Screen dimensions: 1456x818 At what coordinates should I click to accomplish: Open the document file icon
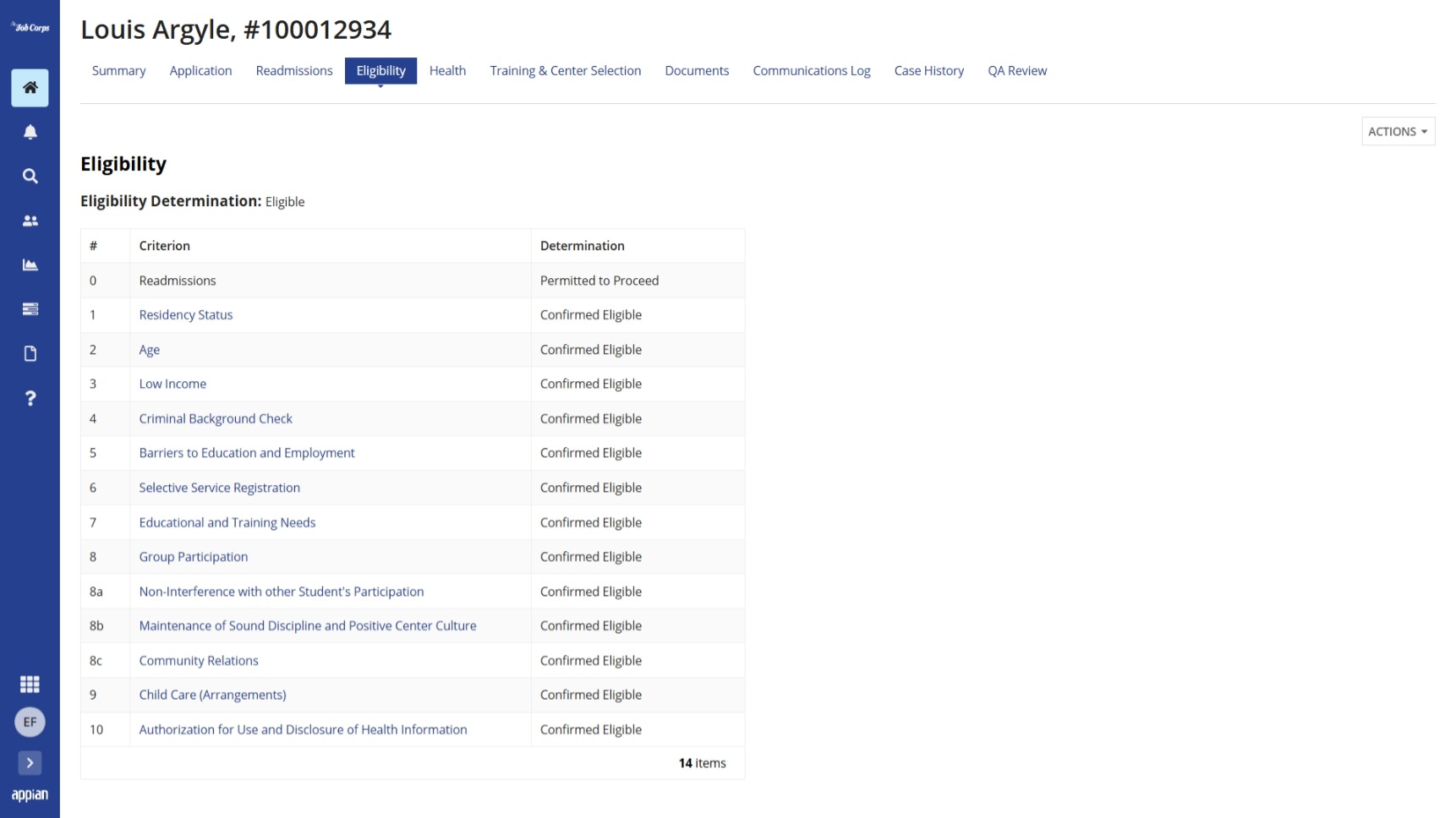pyautogui.click(x=30, y=354)
